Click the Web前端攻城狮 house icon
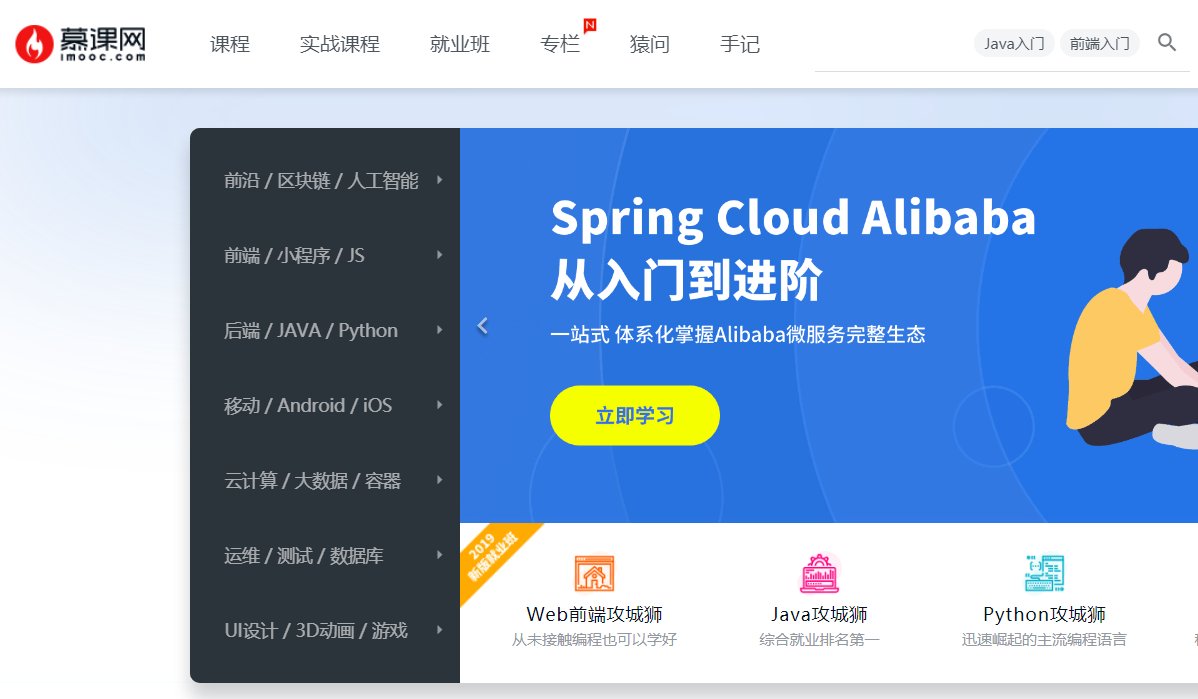The width and height of the screenshot is (1198, 699). click(x=594, y=573)
